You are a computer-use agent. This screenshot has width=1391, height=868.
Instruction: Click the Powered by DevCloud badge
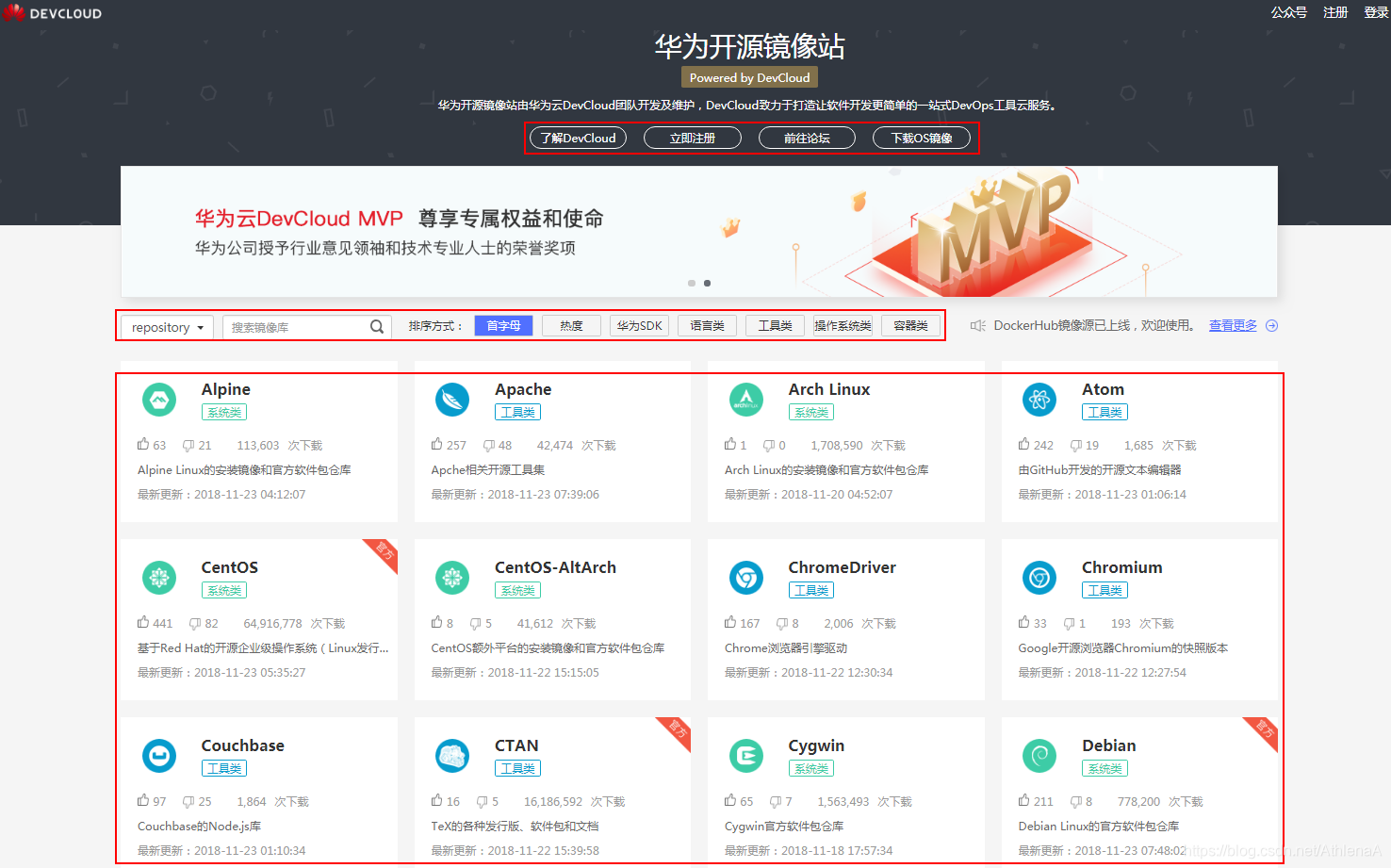click(749, 77)
